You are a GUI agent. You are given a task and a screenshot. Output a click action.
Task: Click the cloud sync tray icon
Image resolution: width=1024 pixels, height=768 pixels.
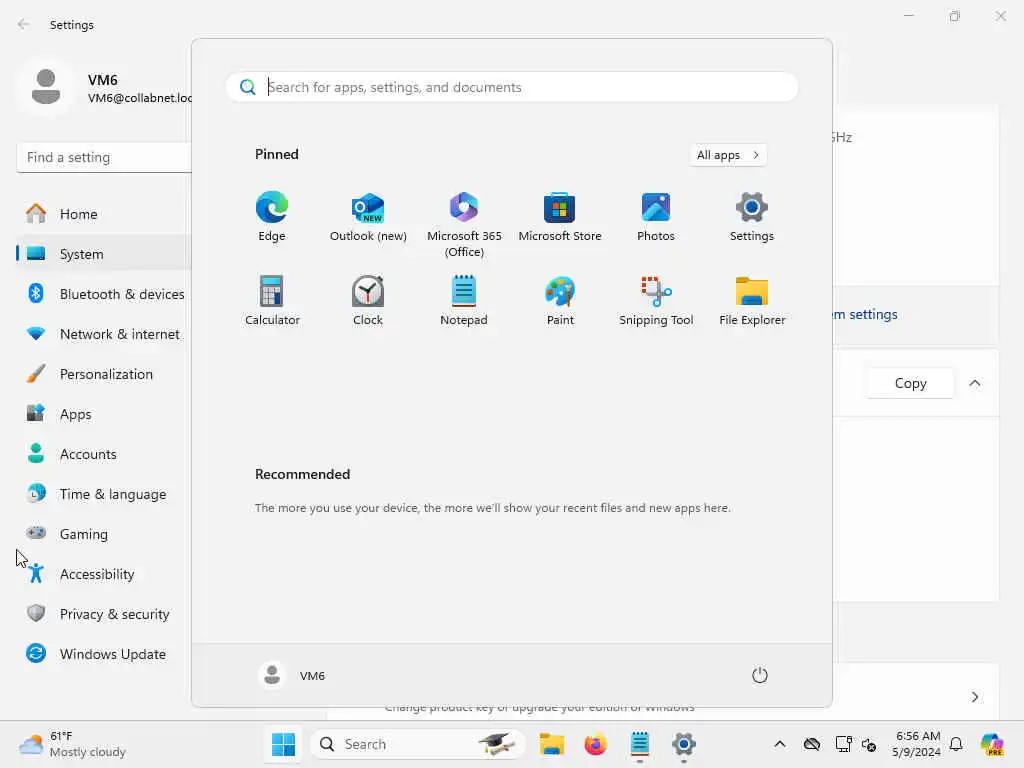[x=812, y=744]
